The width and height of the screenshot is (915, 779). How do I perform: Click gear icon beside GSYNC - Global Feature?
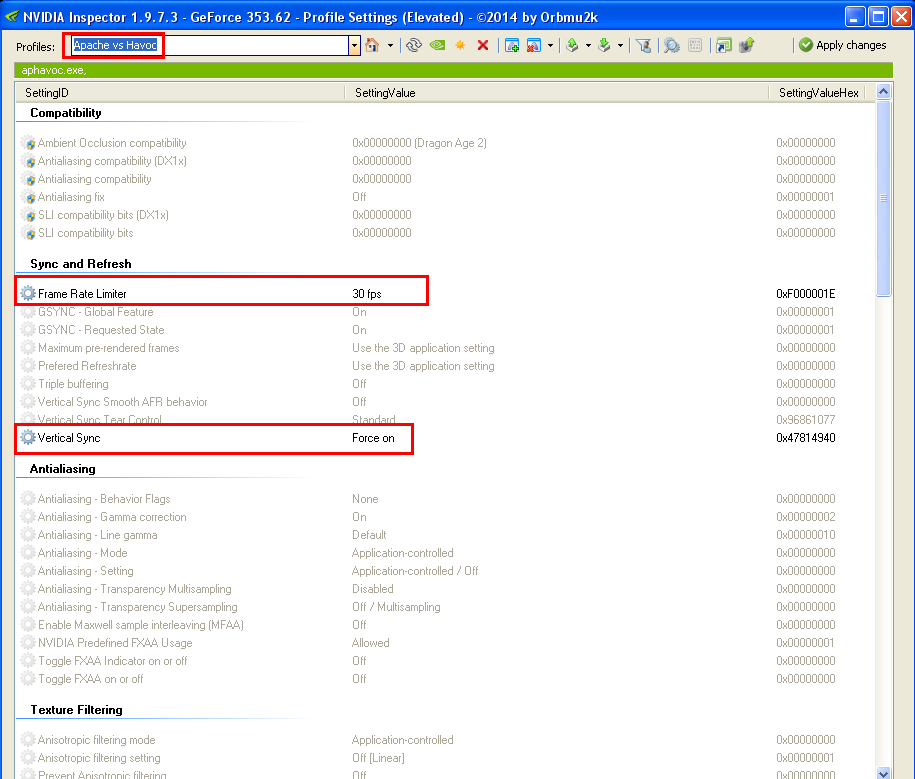tap(27, 312)
